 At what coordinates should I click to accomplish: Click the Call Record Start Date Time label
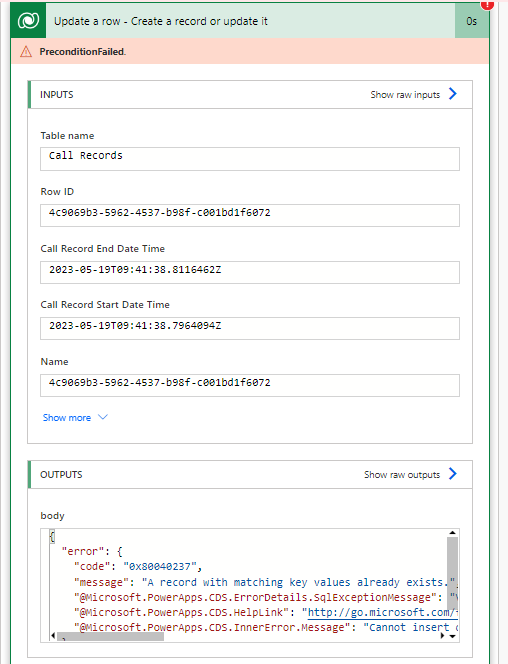pos(105,304)
